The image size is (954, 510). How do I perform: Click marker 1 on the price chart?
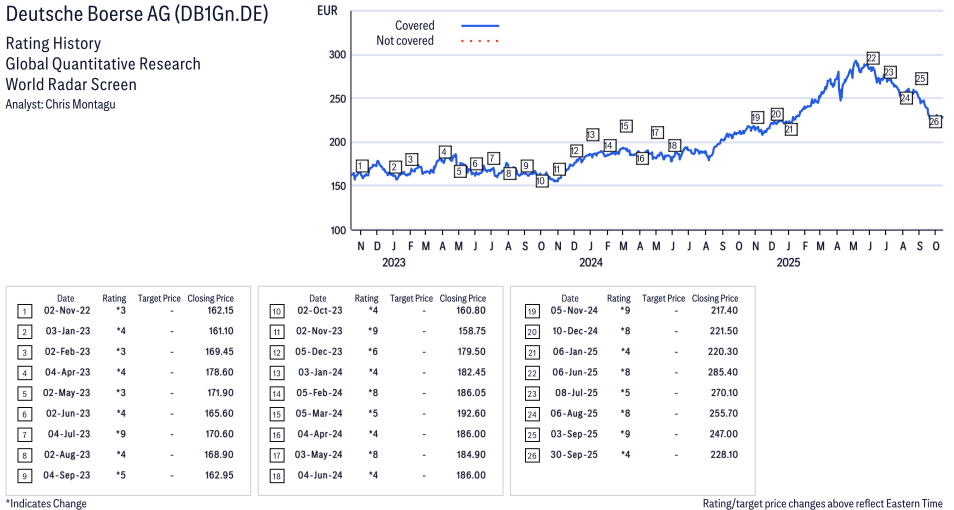(x=361, y=166)
